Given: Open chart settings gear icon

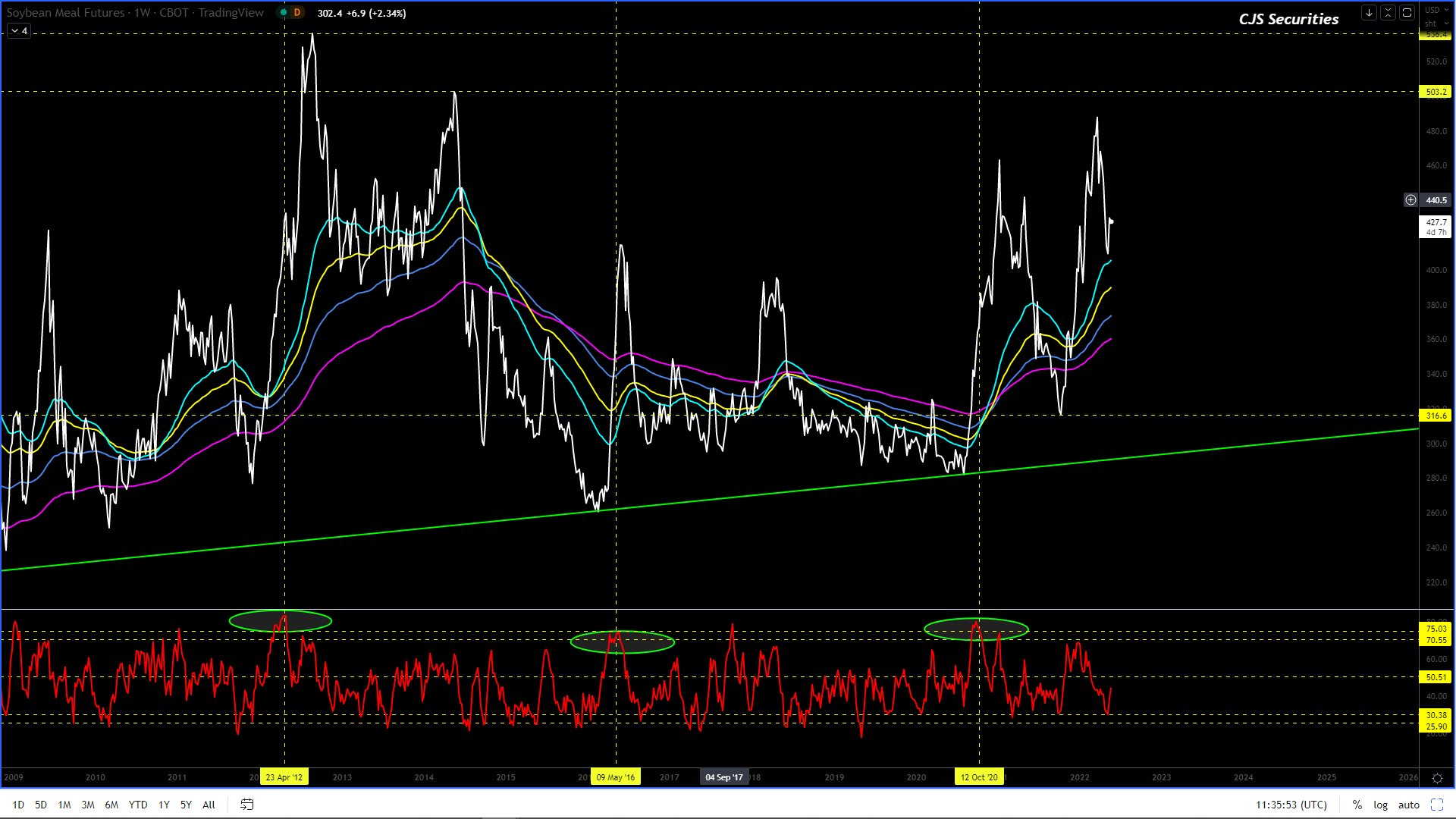Looking at the screenshot, I should tap(1437, 778).
